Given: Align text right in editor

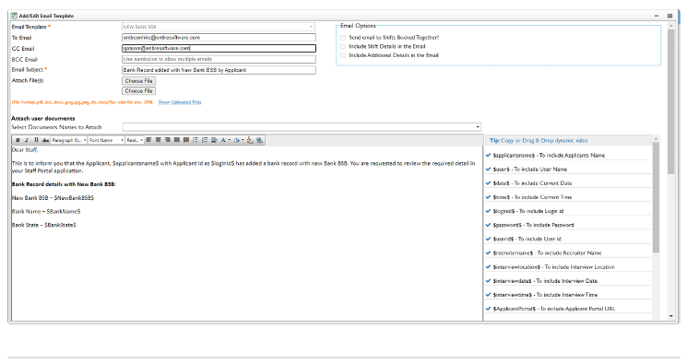Looking at the screenshot, I should [x=167, y=140].
